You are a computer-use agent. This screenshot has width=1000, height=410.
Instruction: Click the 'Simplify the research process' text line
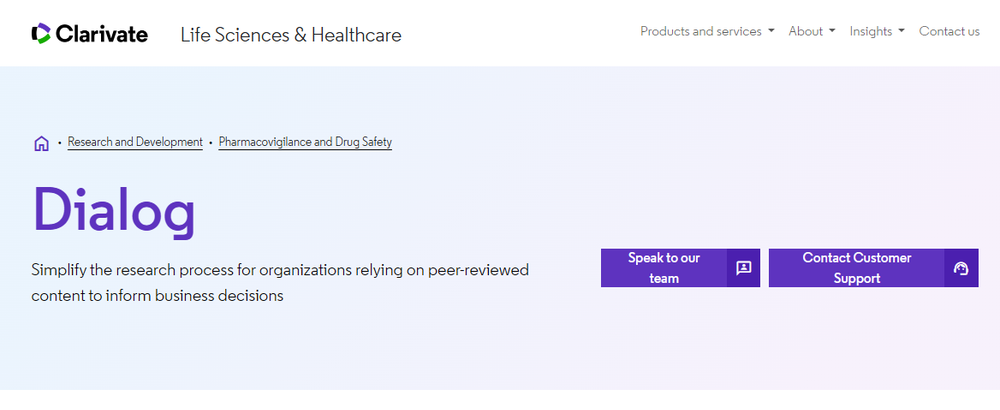(280, 270)
